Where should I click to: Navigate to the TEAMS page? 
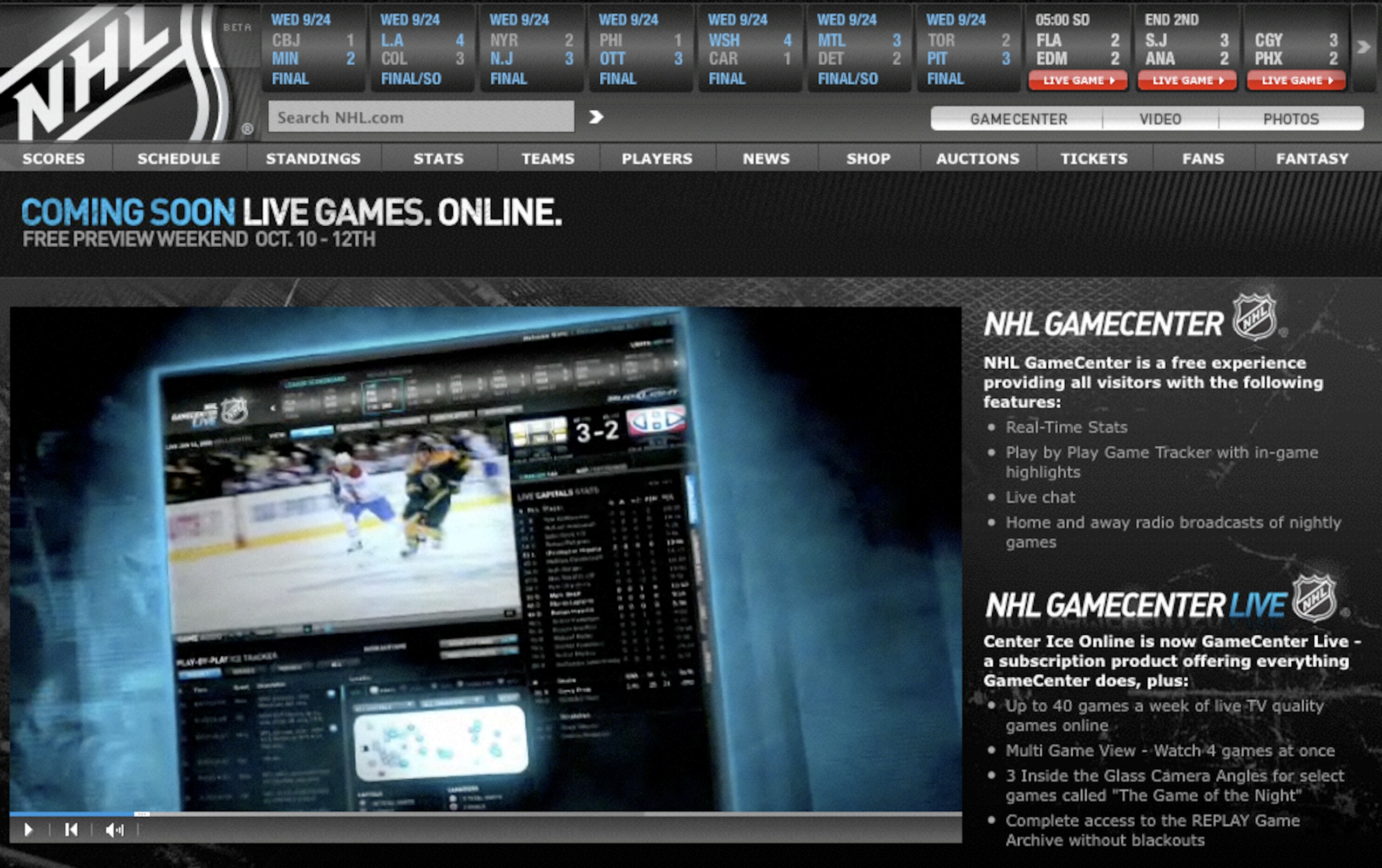click(548, 158)
